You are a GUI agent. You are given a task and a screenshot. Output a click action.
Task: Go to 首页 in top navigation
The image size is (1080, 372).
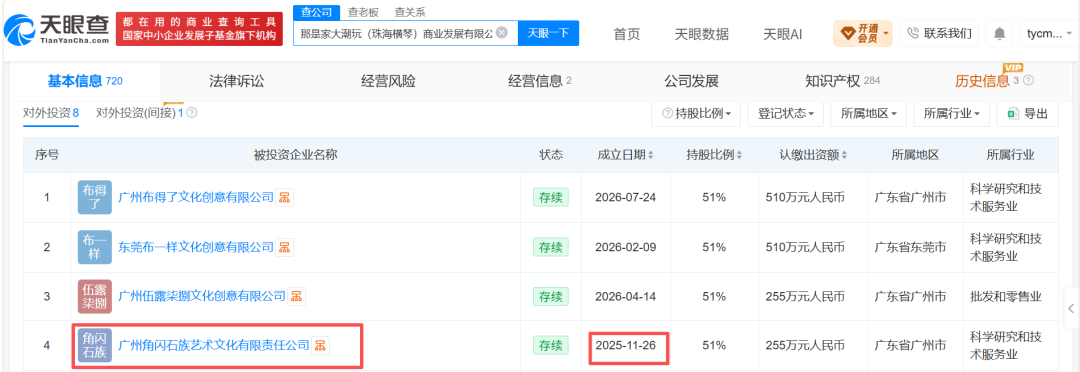click(627, 34)
